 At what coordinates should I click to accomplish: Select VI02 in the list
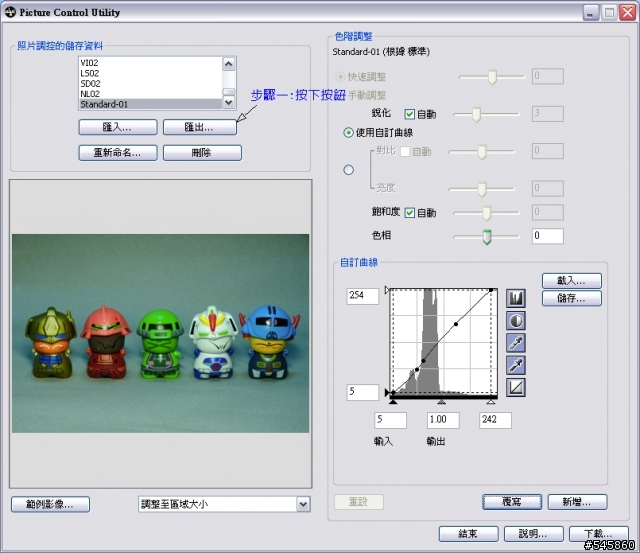(150, 63)
